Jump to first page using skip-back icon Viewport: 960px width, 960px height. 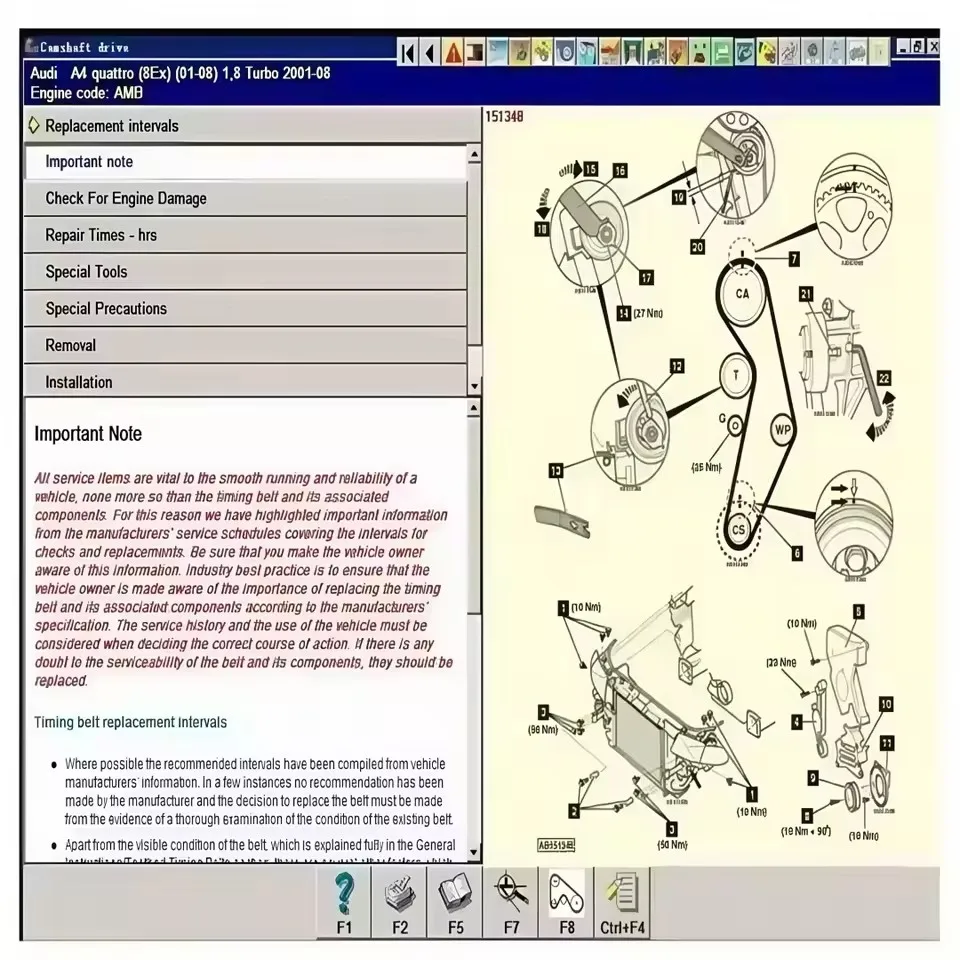[x=408, y=53]
